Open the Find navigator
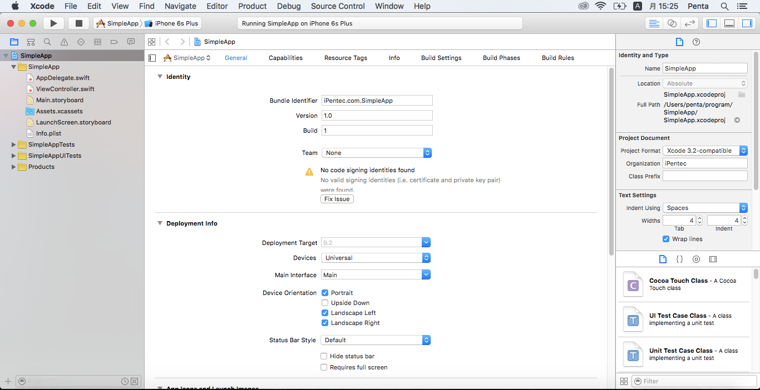Image resolution: width=760 pixels, height=390 pixels. [47, 42]
